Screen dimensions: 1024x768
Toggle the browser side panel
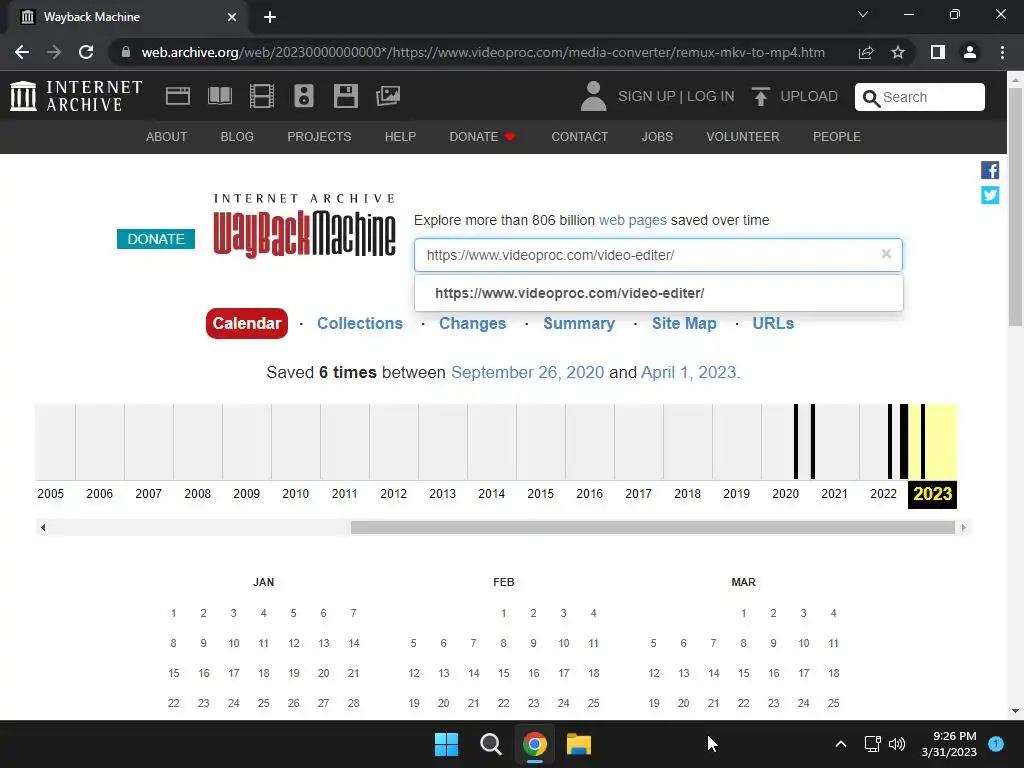[938, 52]
